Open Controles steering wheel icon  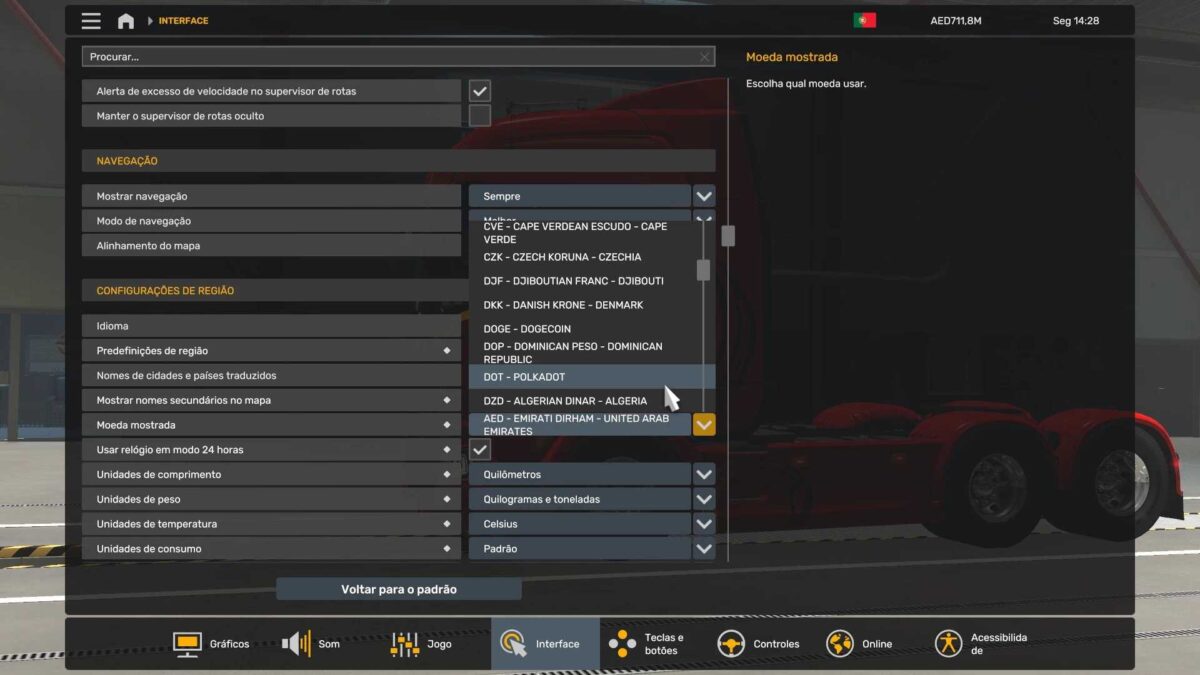[x=731, y=644]
